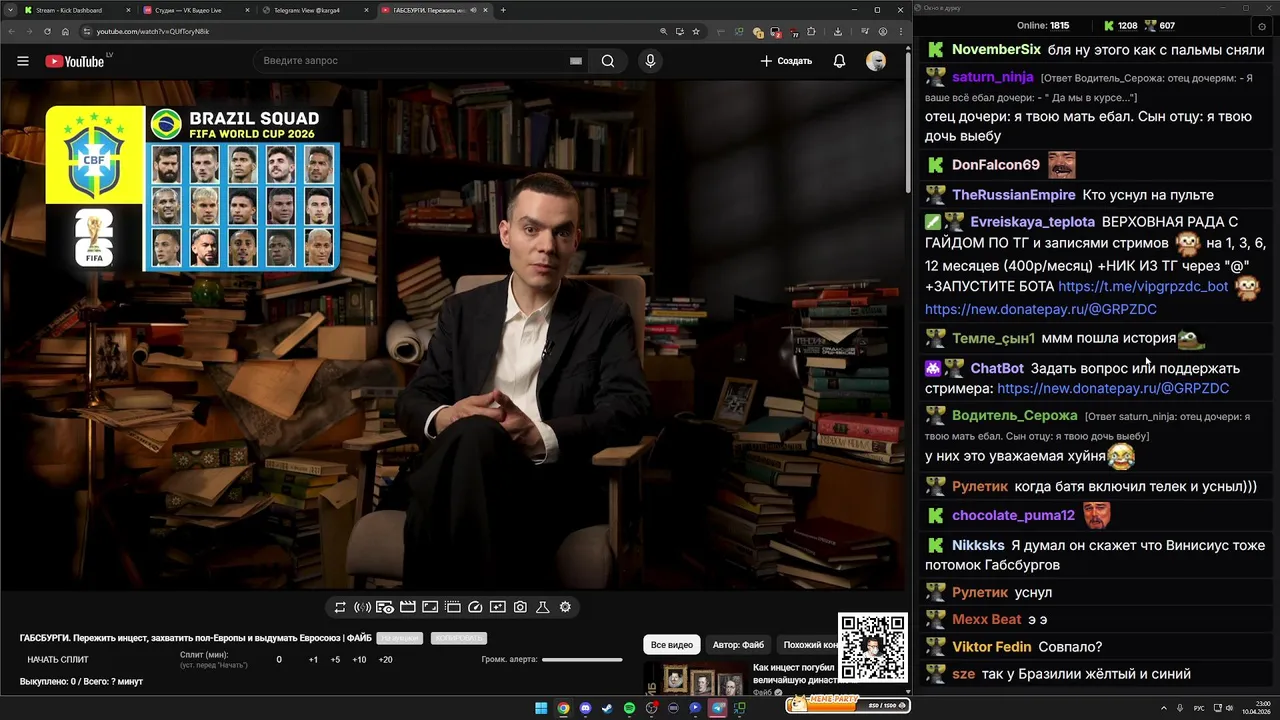The height and width of the screenshot is (720, 1280).
Task: Click username TheRussianEmpire in chat
Action: (1014, 195)
